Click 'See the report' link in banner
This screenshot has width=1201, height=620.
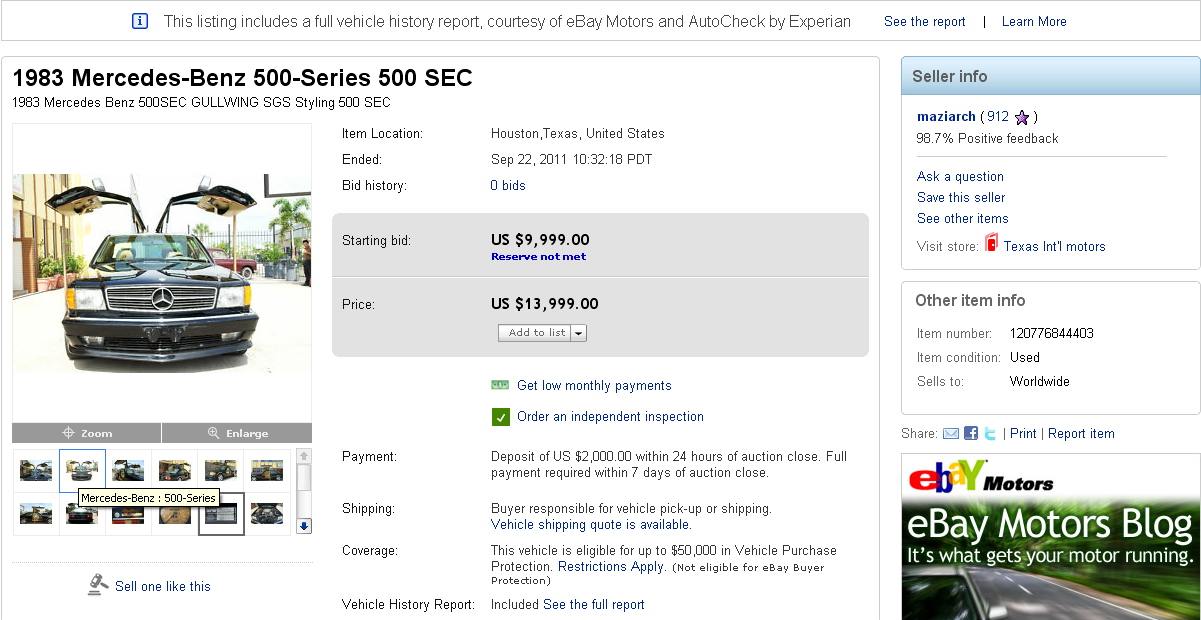click(924, 21)
